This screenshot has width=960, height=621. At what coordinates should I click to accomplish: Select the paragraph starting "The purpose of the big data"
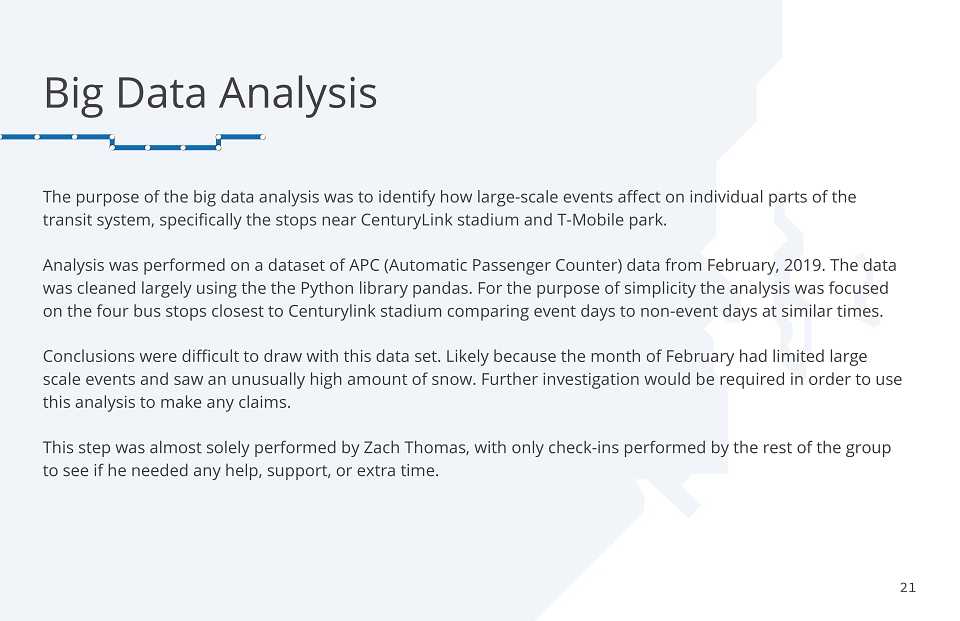[449, 208]
